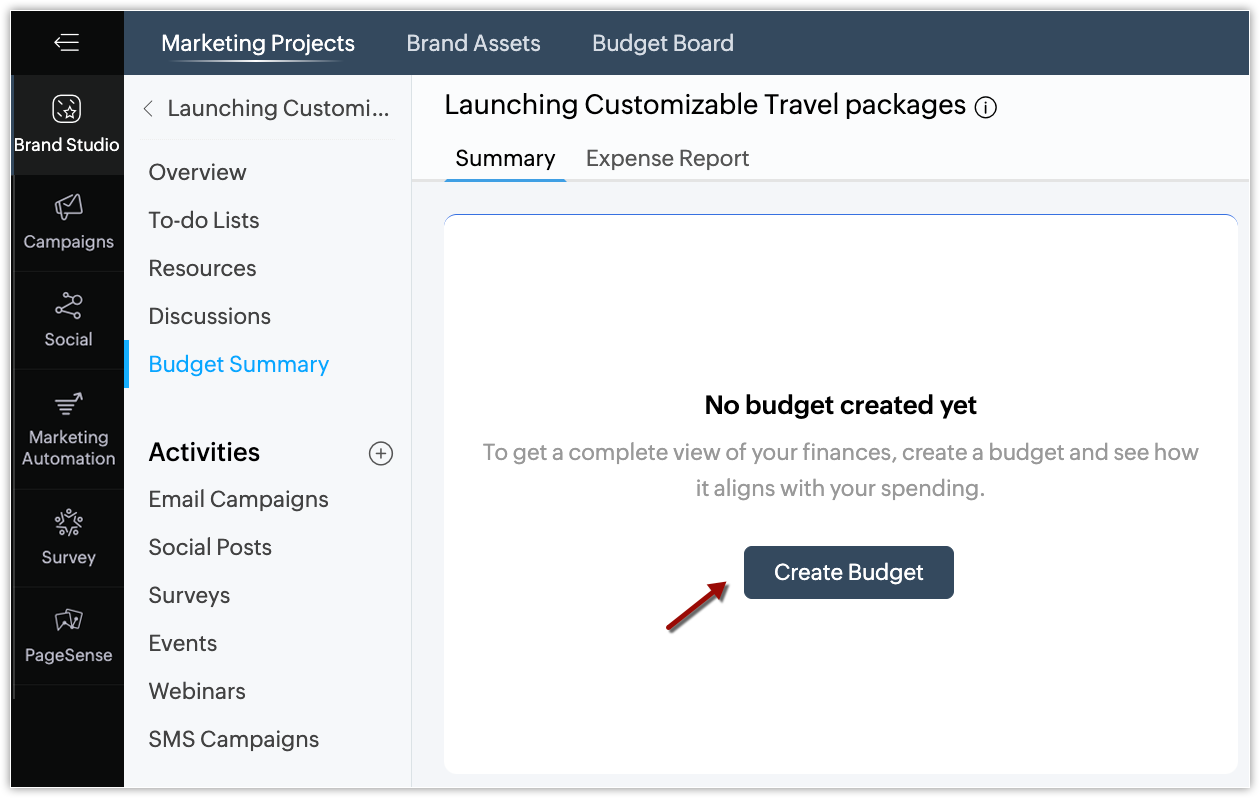Open the Marketing Automation icon
Viewport: 1260px width, 798px height.
tap(68, 404)
